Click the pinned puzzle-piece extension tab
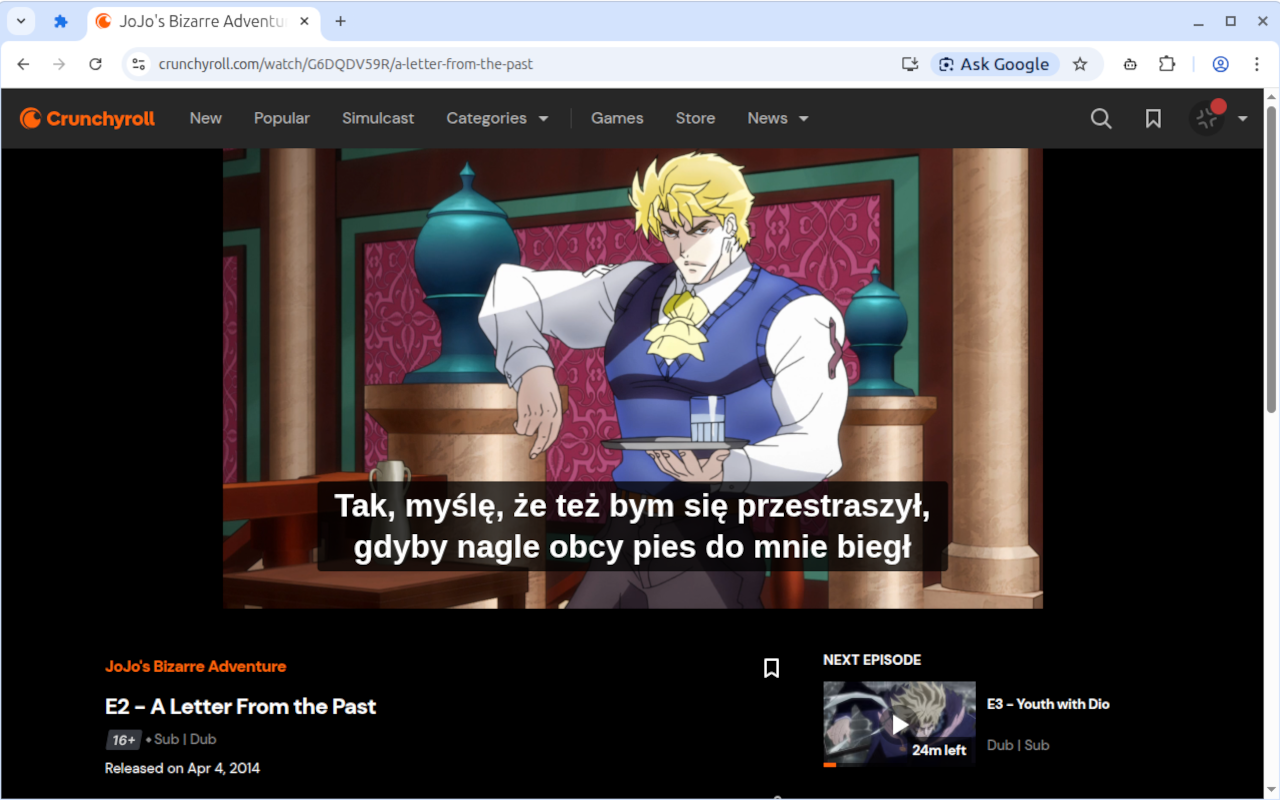The width and height of the screenshot is (1280, 800). pyautogui.click(x=60, y=21)
